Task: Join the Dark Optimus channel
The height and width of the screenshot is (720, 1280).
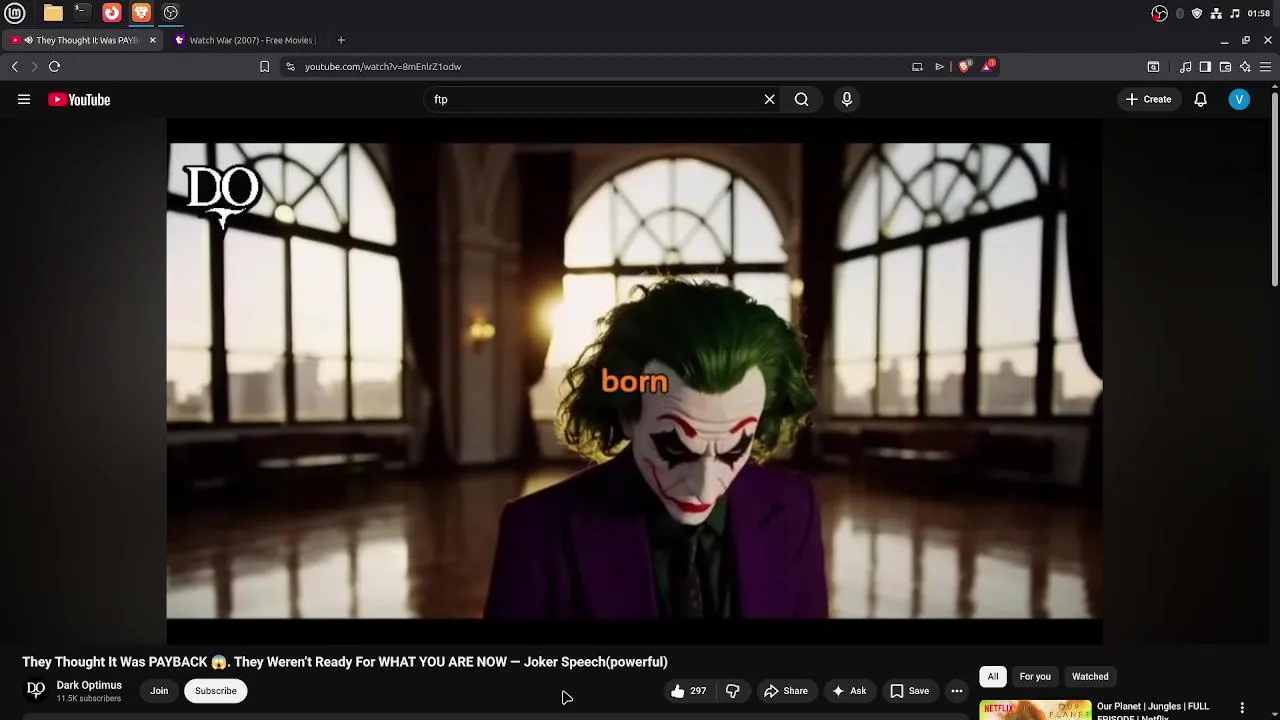Action: click(159, 691)
